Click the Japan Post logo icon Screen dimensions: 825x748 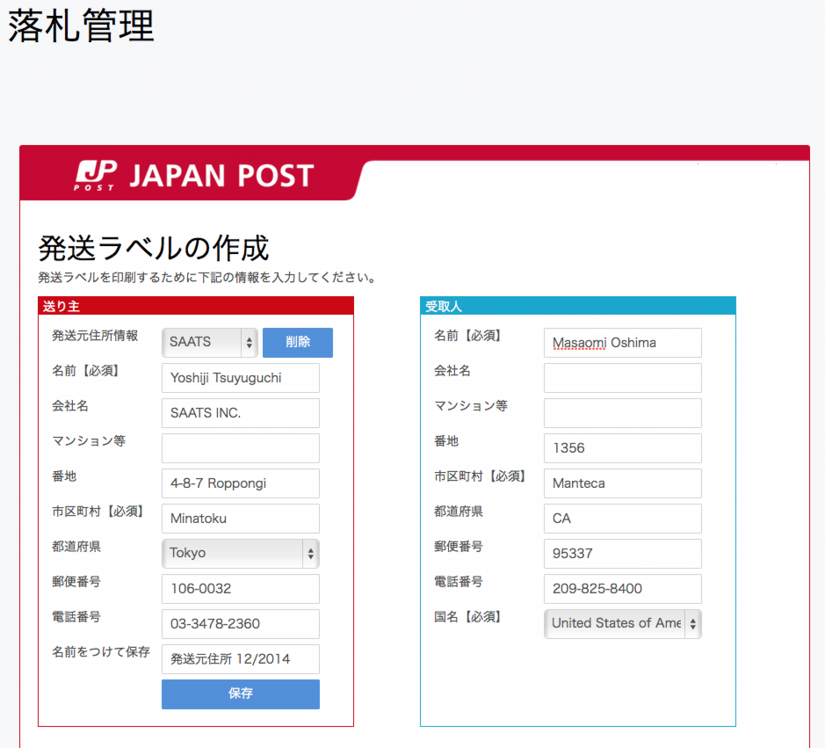[x=96, y=175]
